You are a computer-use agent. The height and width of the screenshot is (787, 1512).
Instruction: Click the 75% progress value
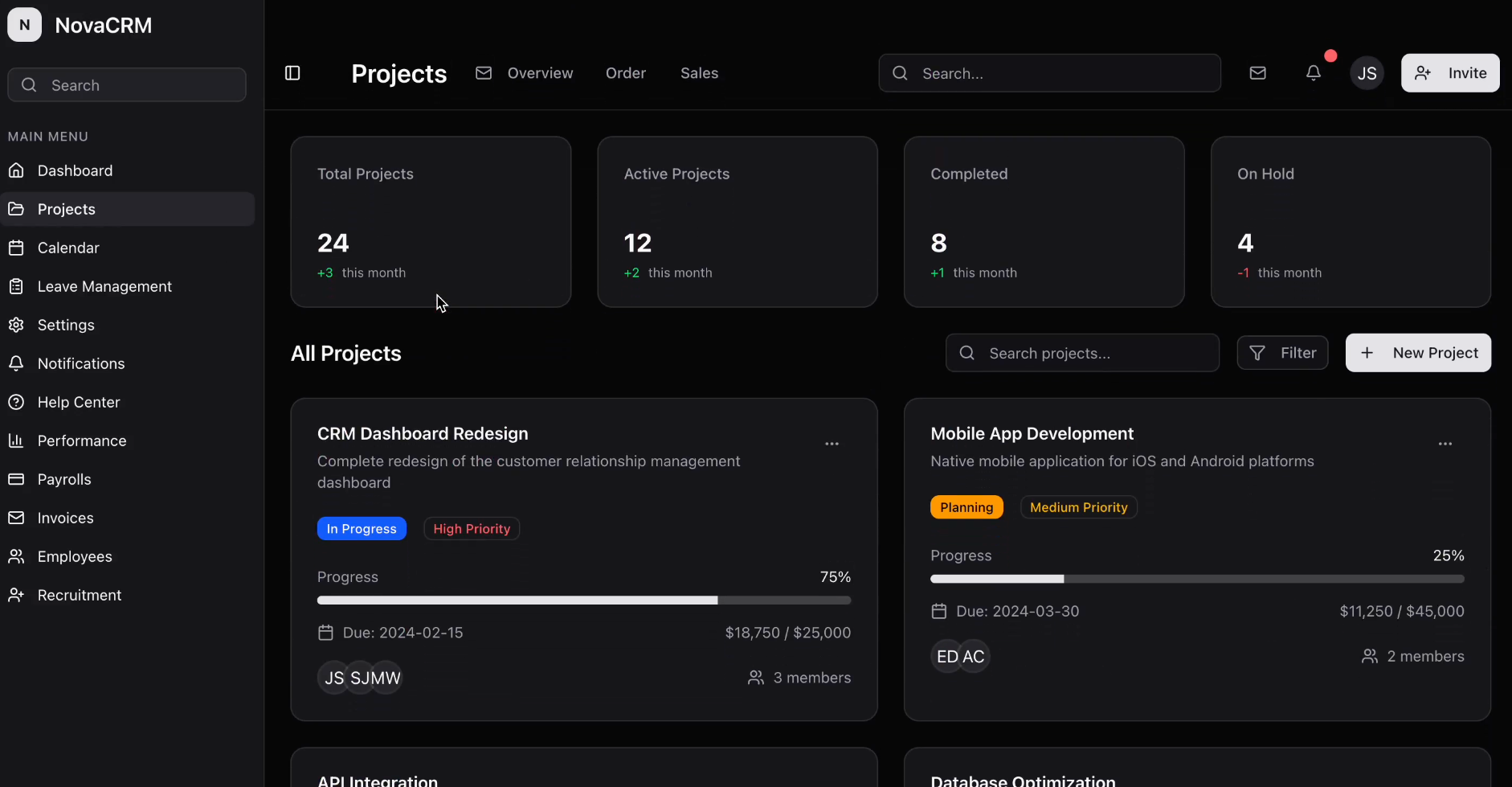(836, 577)
